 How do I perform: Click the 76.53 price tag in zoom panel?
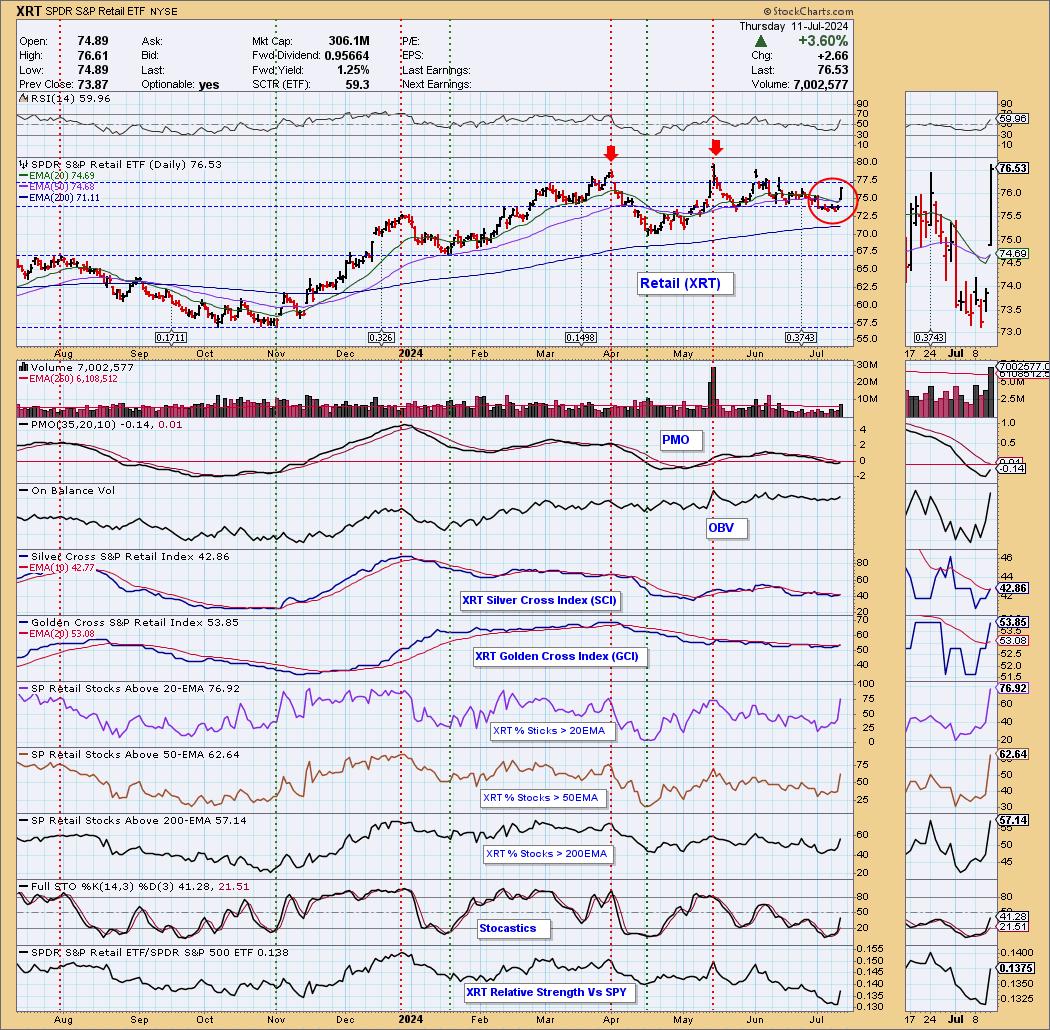pos(1012,168)
